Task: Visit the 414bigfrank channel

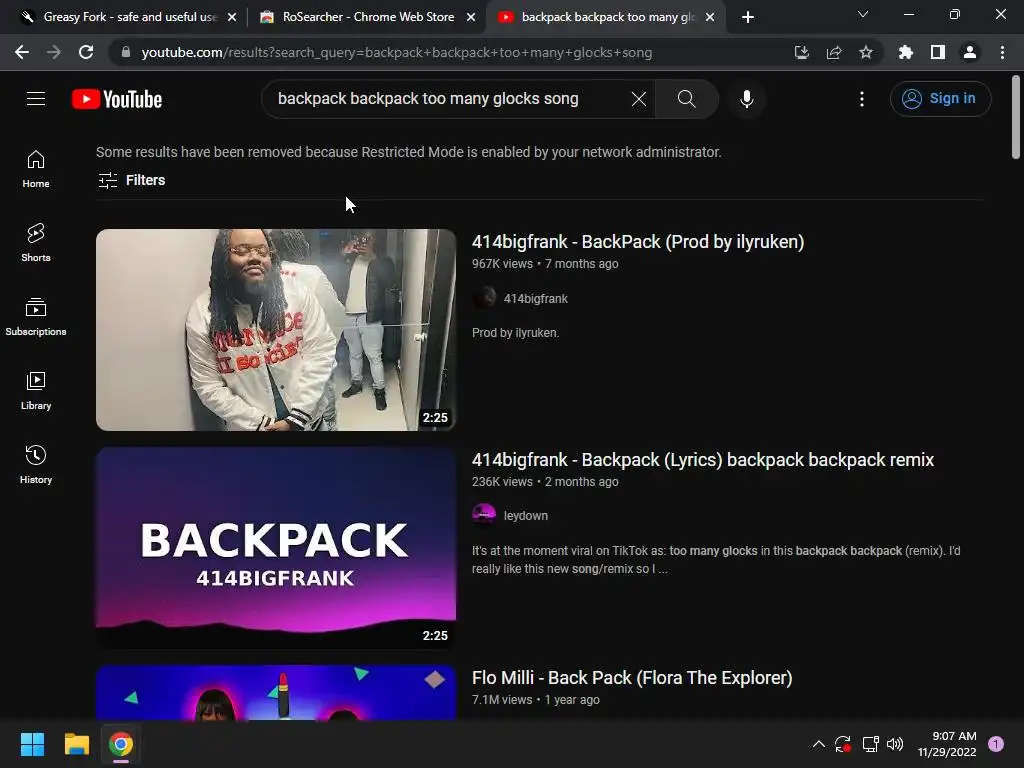Action: click(x=536, y=298)
